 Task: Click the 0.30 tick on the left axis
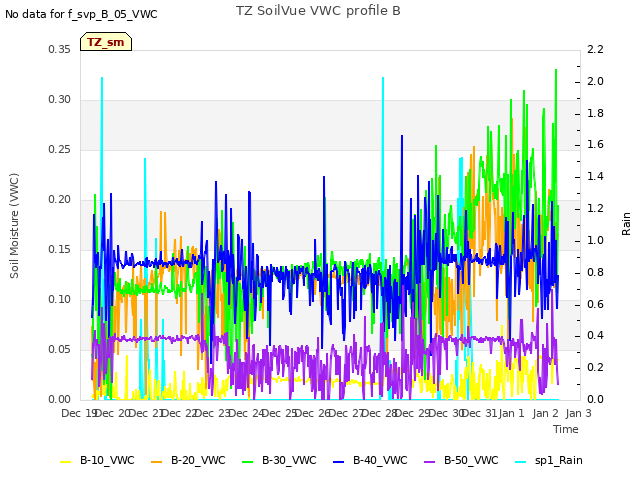click(x=59, y=100)
